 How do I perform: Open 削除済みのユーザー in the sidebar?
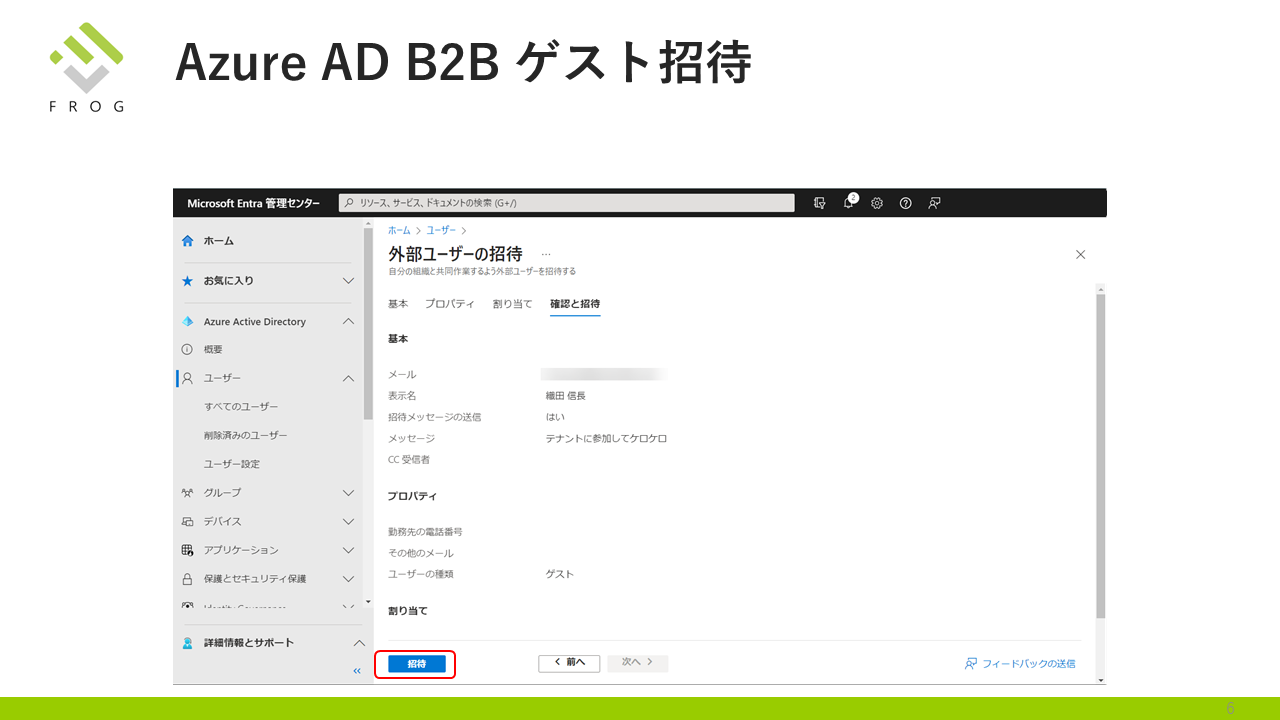pyautogui.click(x=245, y=436)
